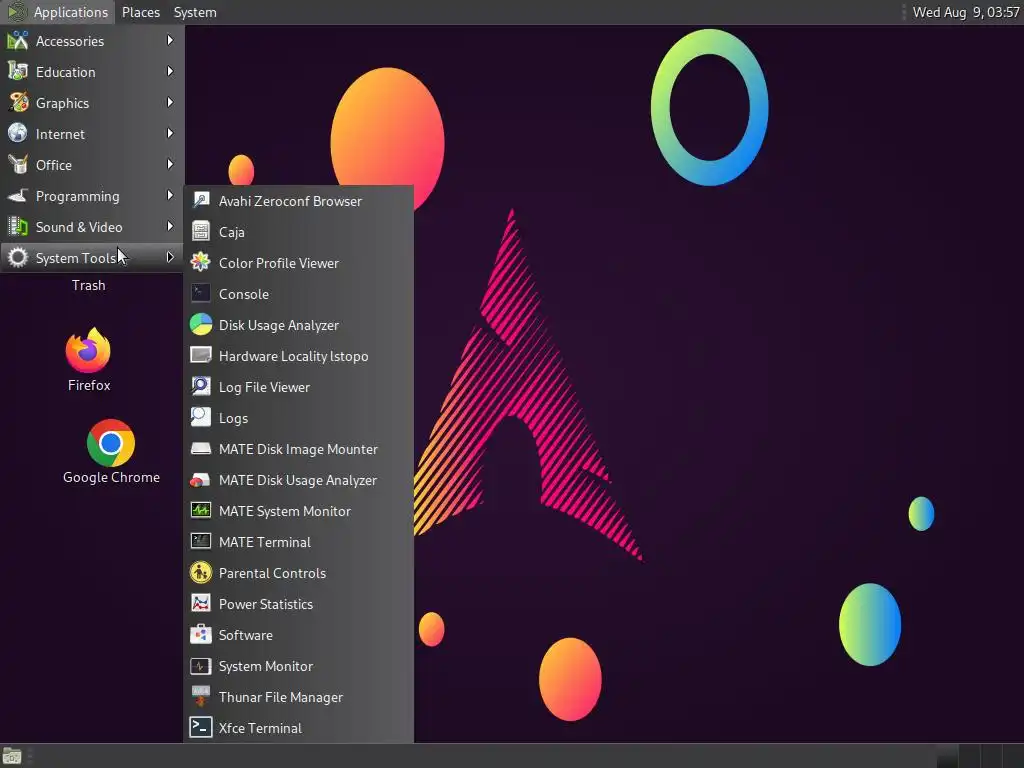
Task: Click the Graphics category icon
Action: coord(18,103)
